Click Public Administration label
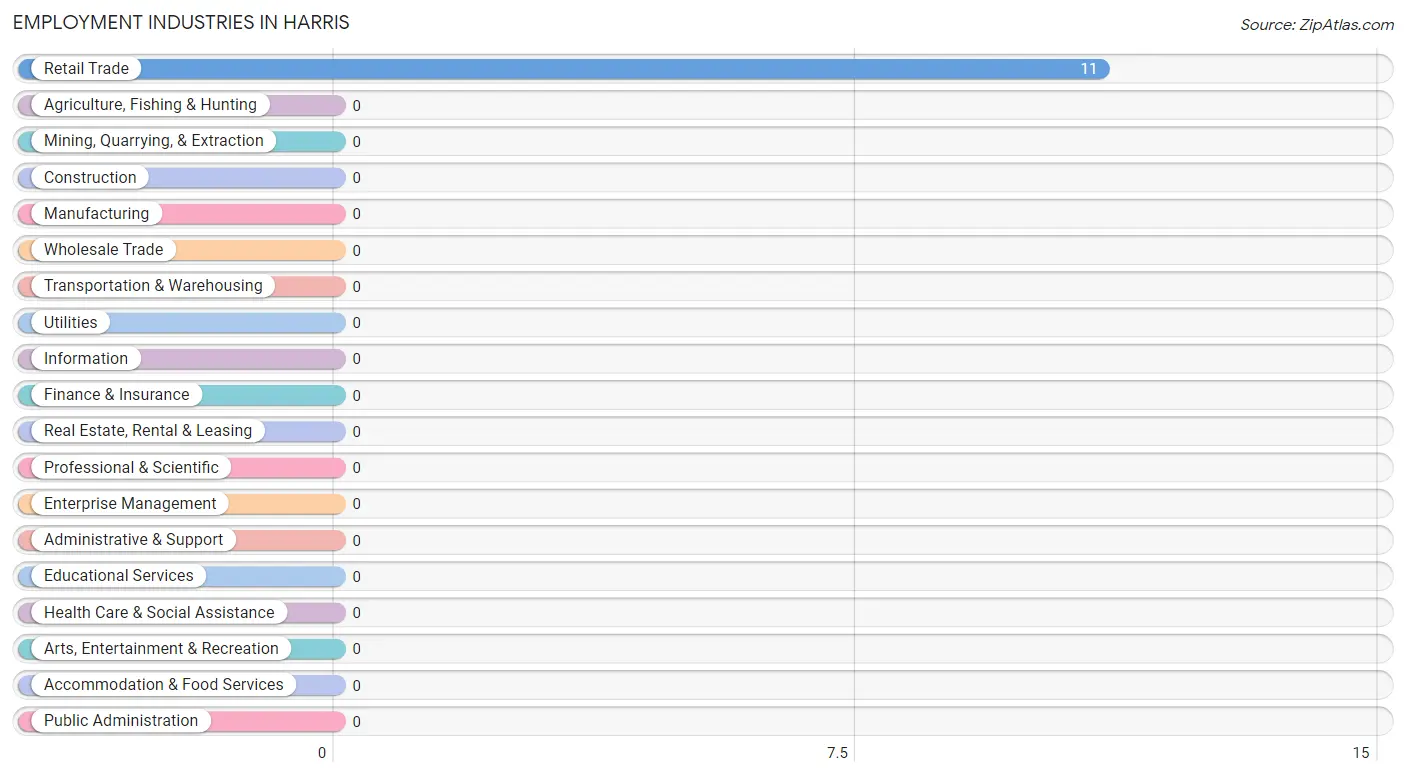Viewport: 1406px width, 776px height. pos(121,721)
